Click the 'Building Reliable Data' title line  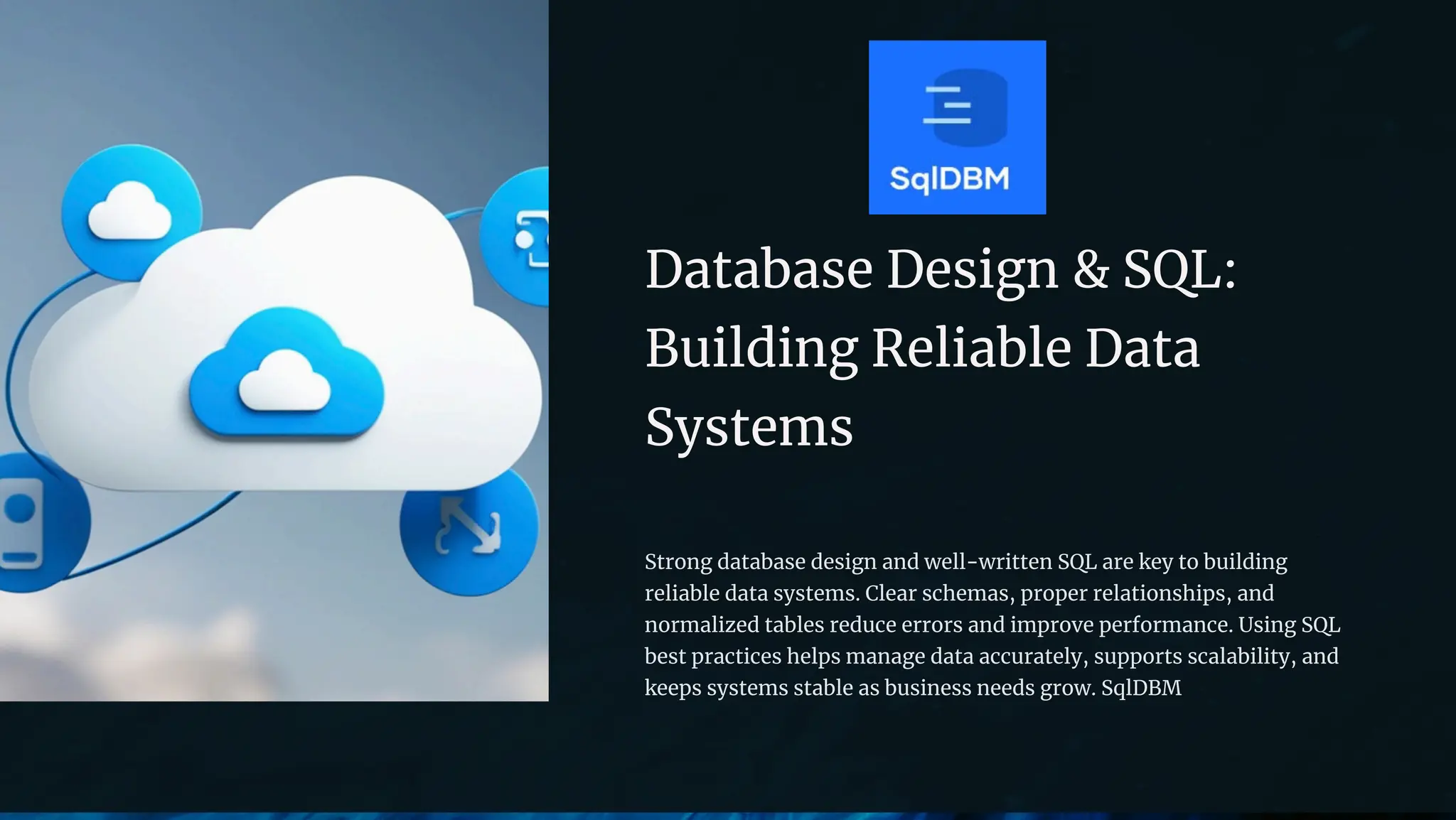tap(922, 348)
